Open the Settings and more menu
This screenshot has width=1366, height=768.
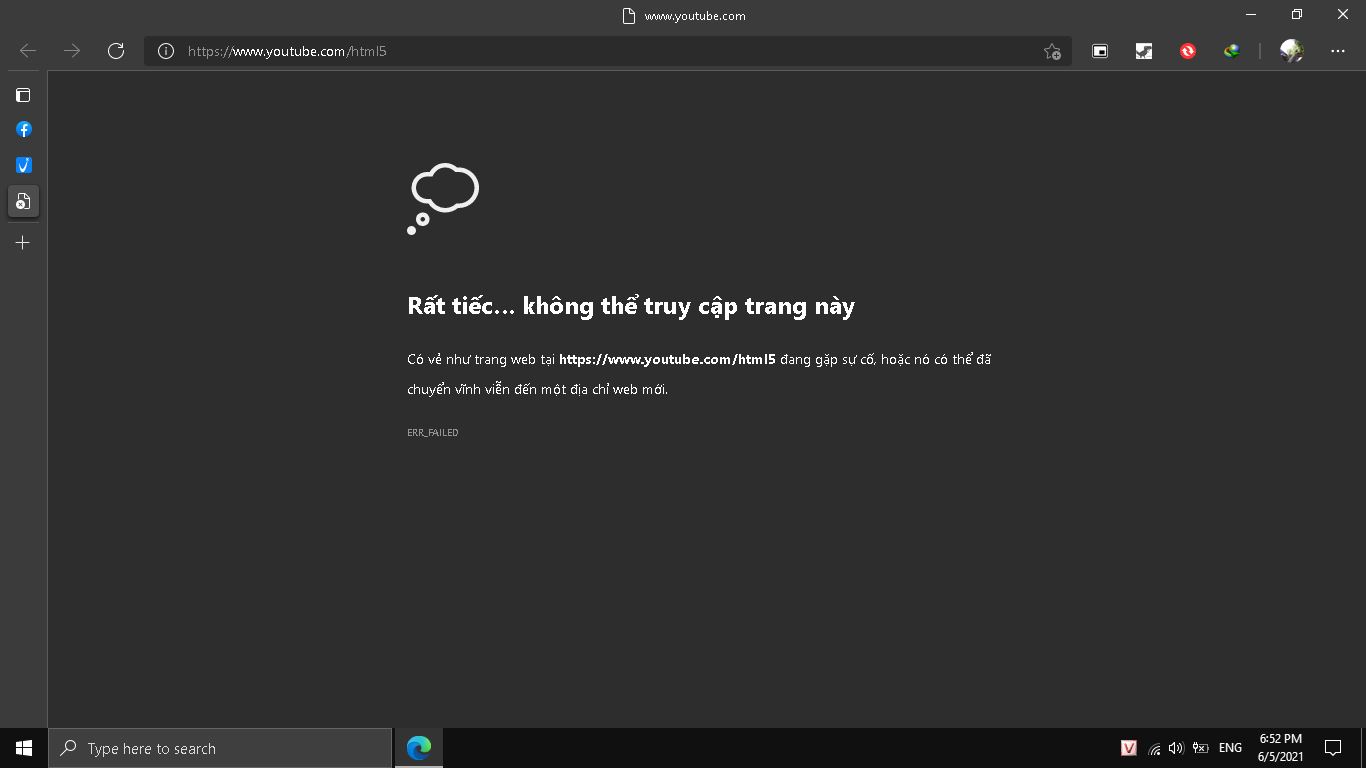point(1337,51)
